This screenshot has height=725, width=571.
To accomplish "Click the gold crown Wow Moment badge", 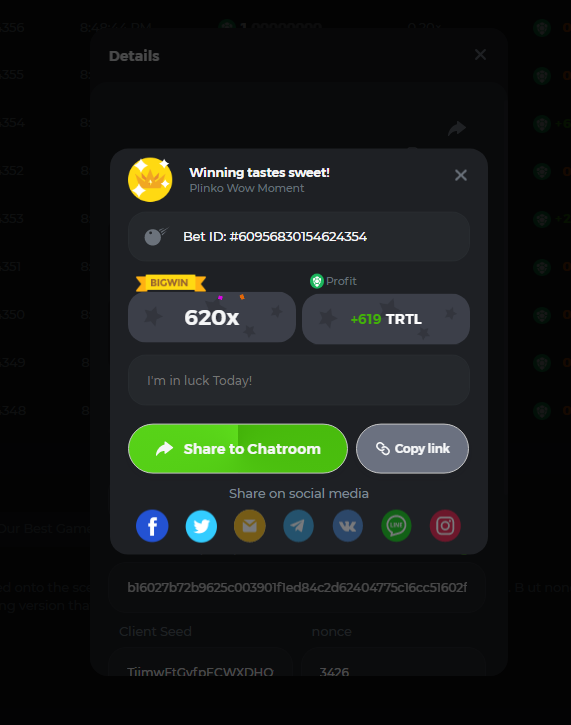I will pos(150,180).
